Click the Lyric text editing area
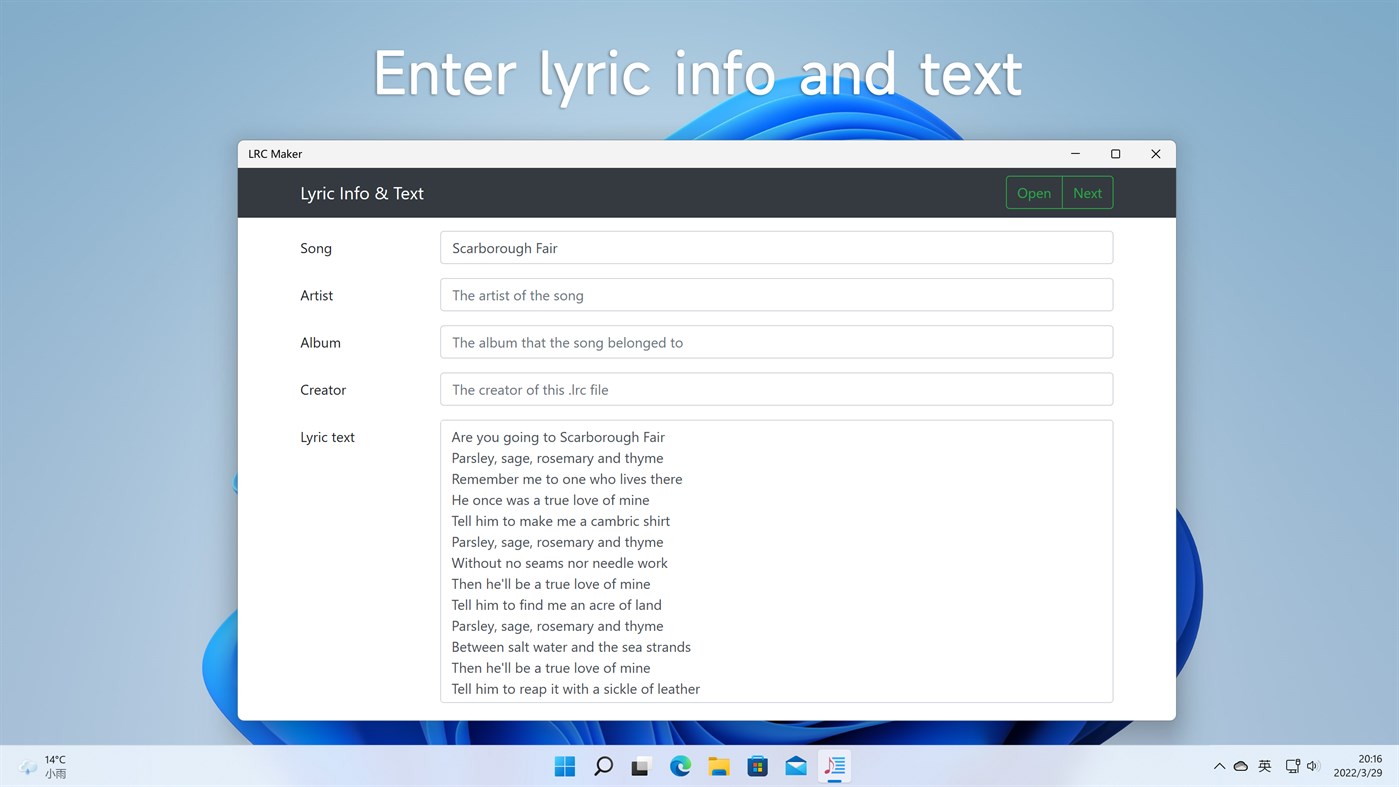 [x=776, y=560]
